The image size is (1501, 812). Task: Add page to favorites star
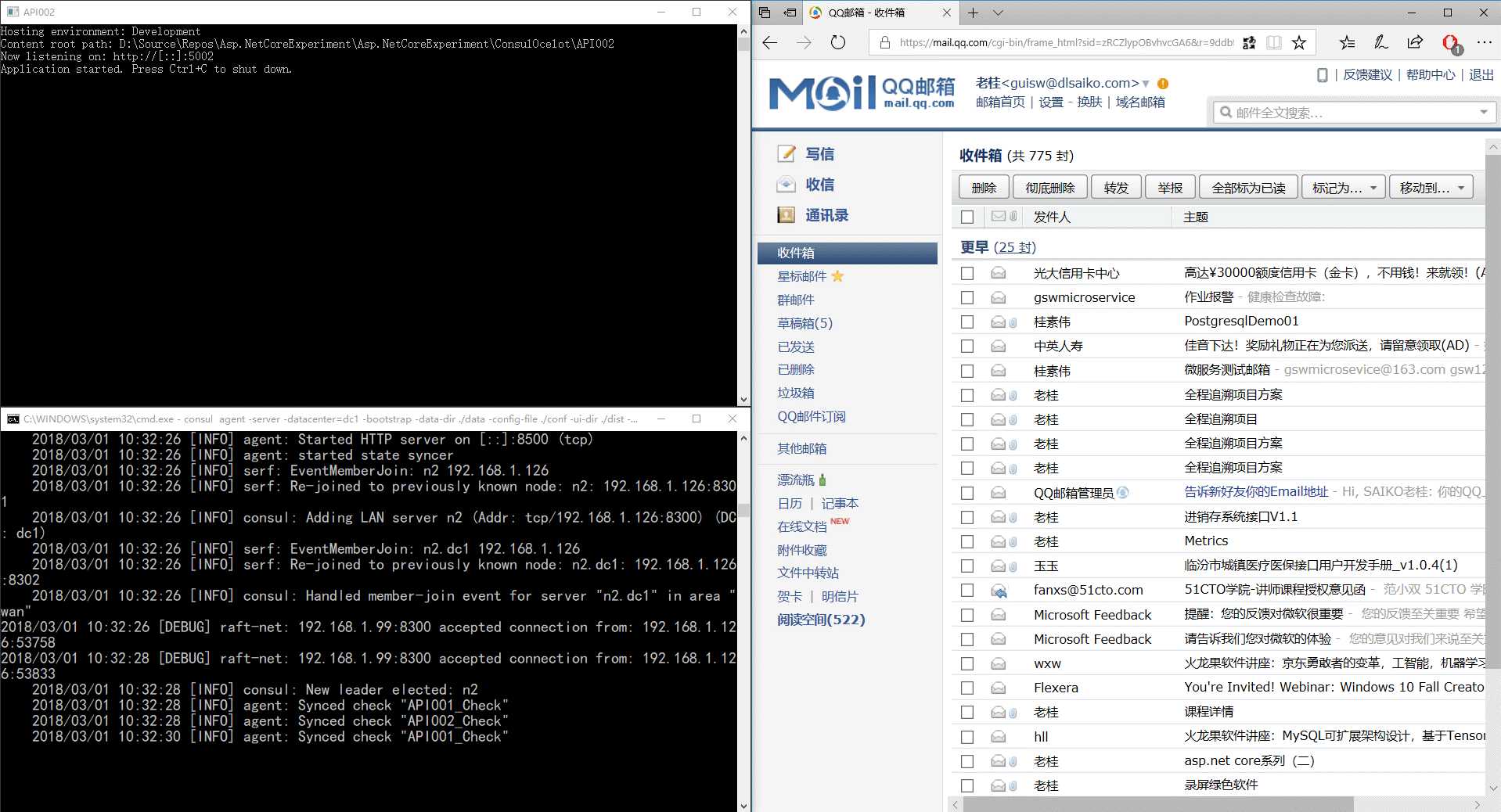point(1299,42)
